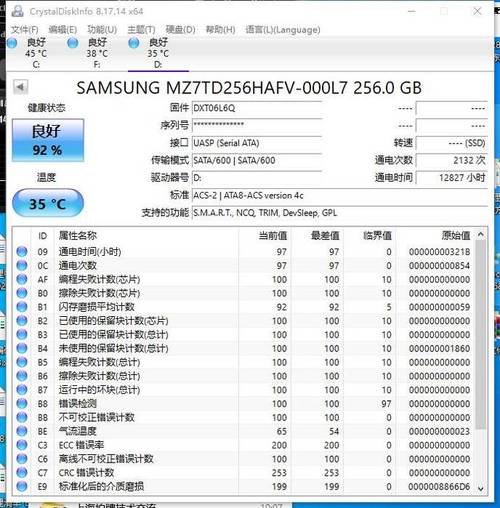Click the 35 °C temperature button

(48, 203)
